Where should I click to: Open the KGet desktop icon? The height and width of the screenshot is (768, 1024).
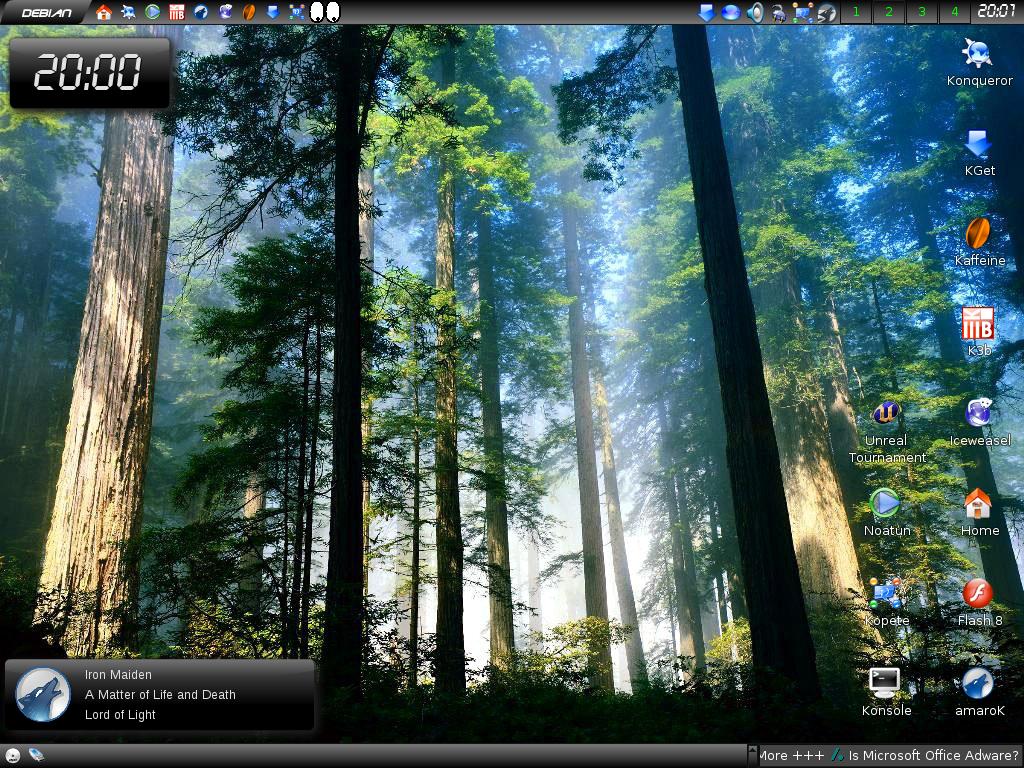pyautogui.click(x=979, y=153)
